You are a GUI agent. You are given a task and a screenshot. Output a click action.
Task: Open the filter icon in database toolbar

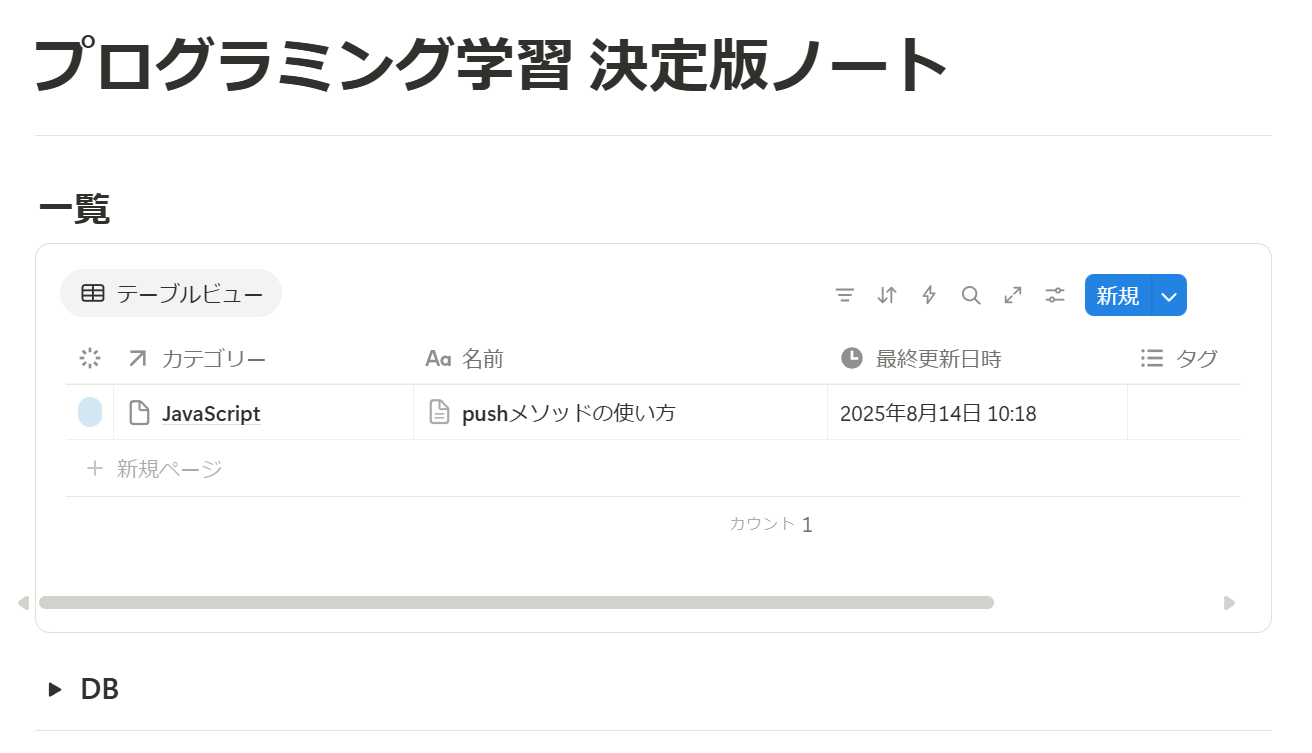845,295
